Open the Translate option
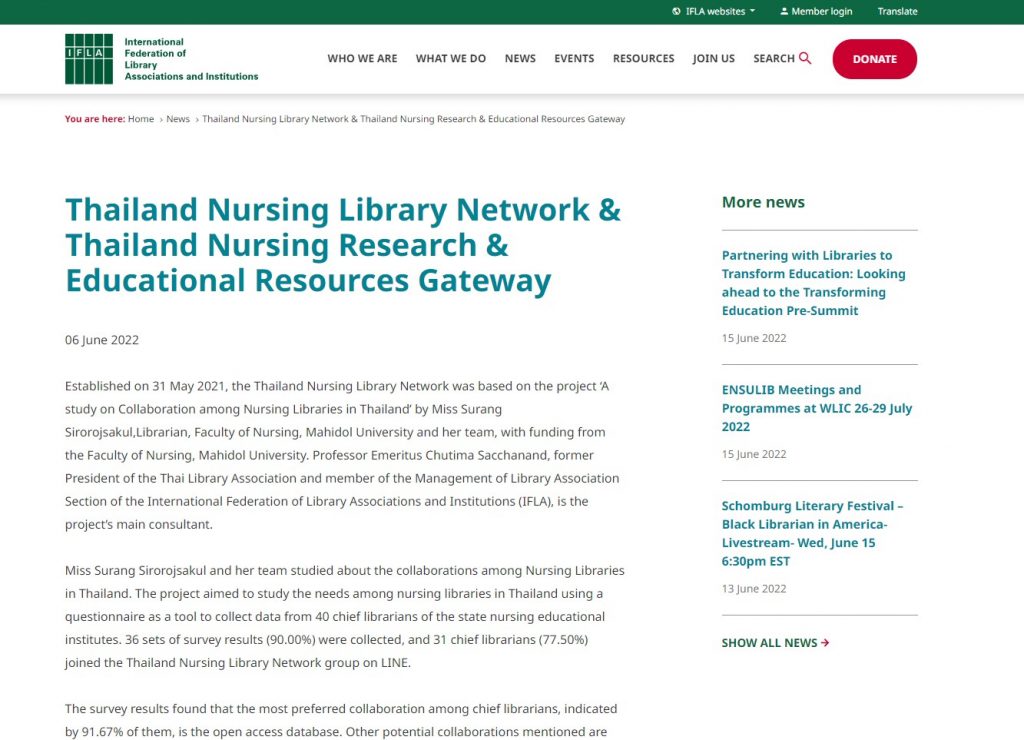The height and width of the screenshot is (740, 1024). (897, 12)
